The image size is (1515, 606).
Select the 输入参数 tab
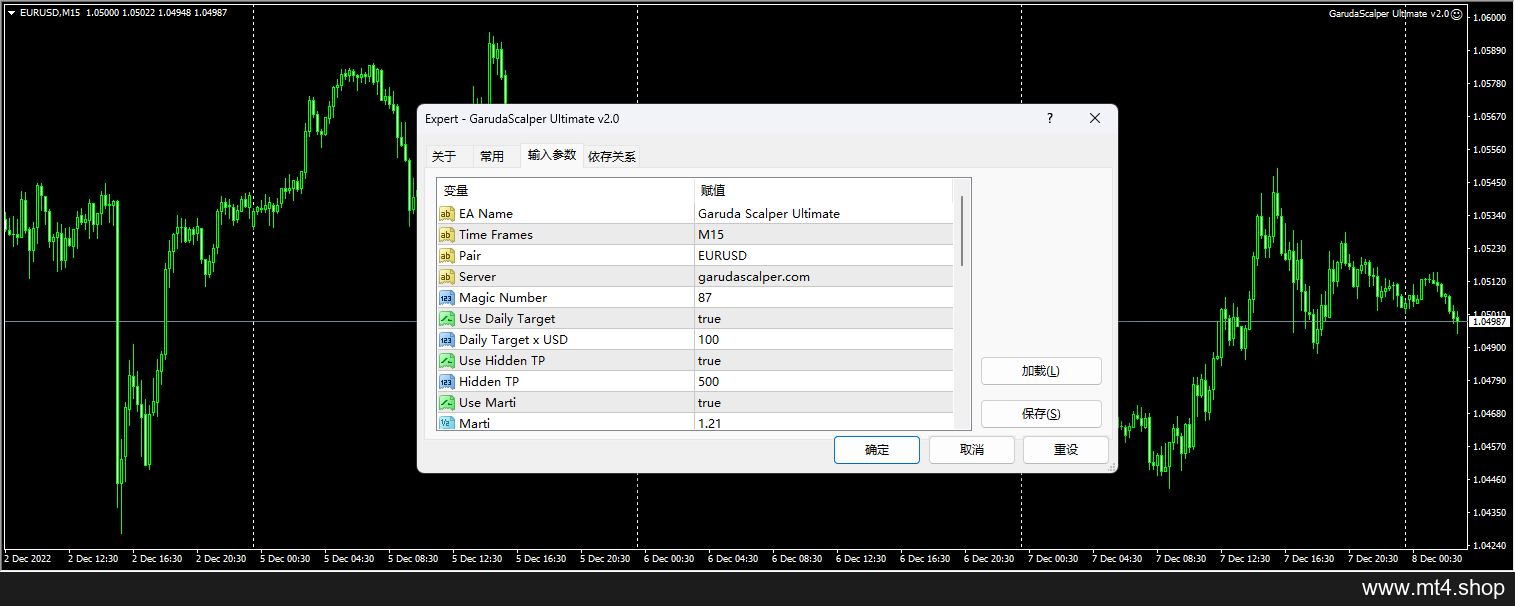pyautogui.click(x=552, y=155)
